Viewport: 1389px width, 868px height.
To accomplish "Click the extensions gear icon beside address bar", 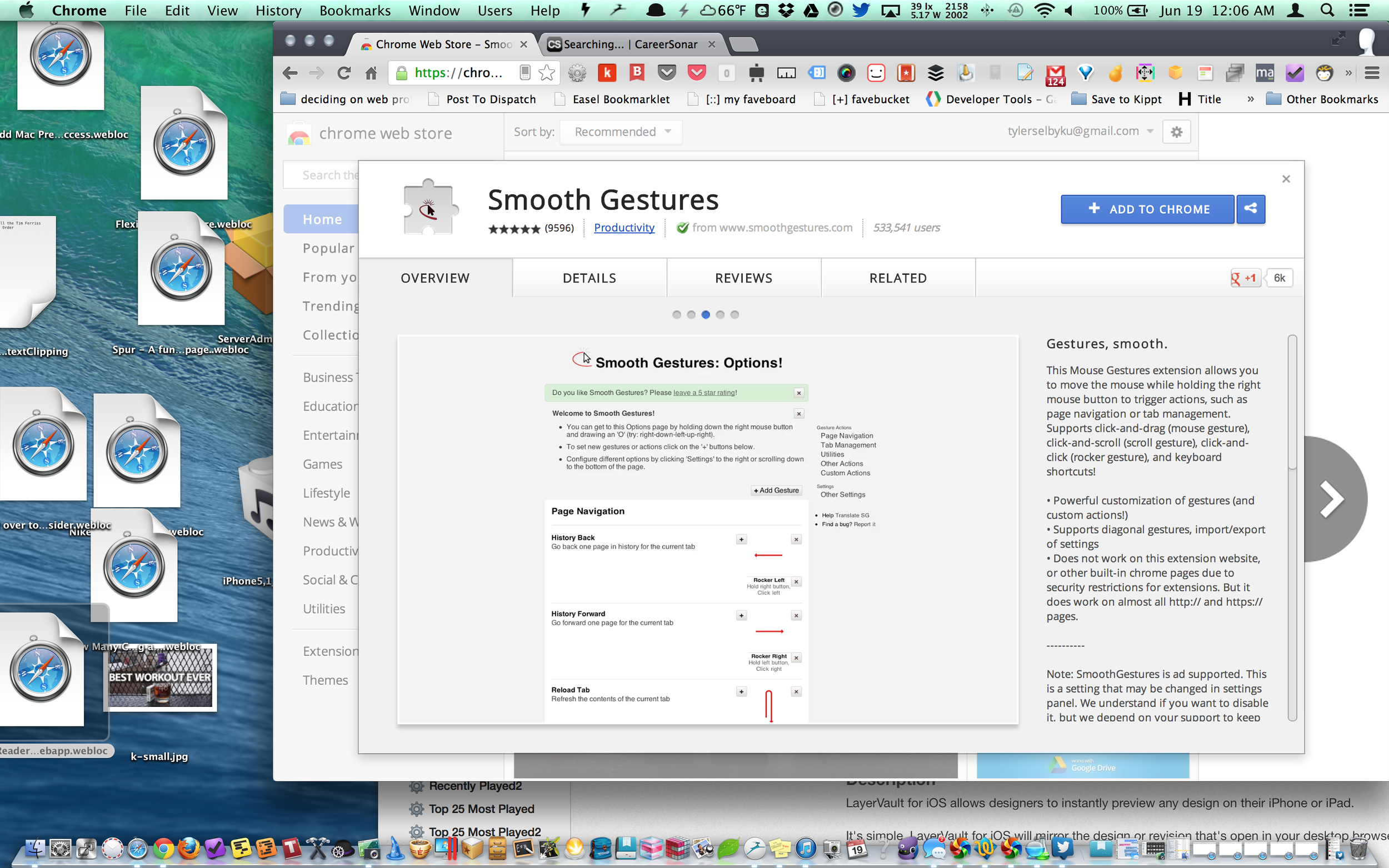I will [x=577, y=73].
